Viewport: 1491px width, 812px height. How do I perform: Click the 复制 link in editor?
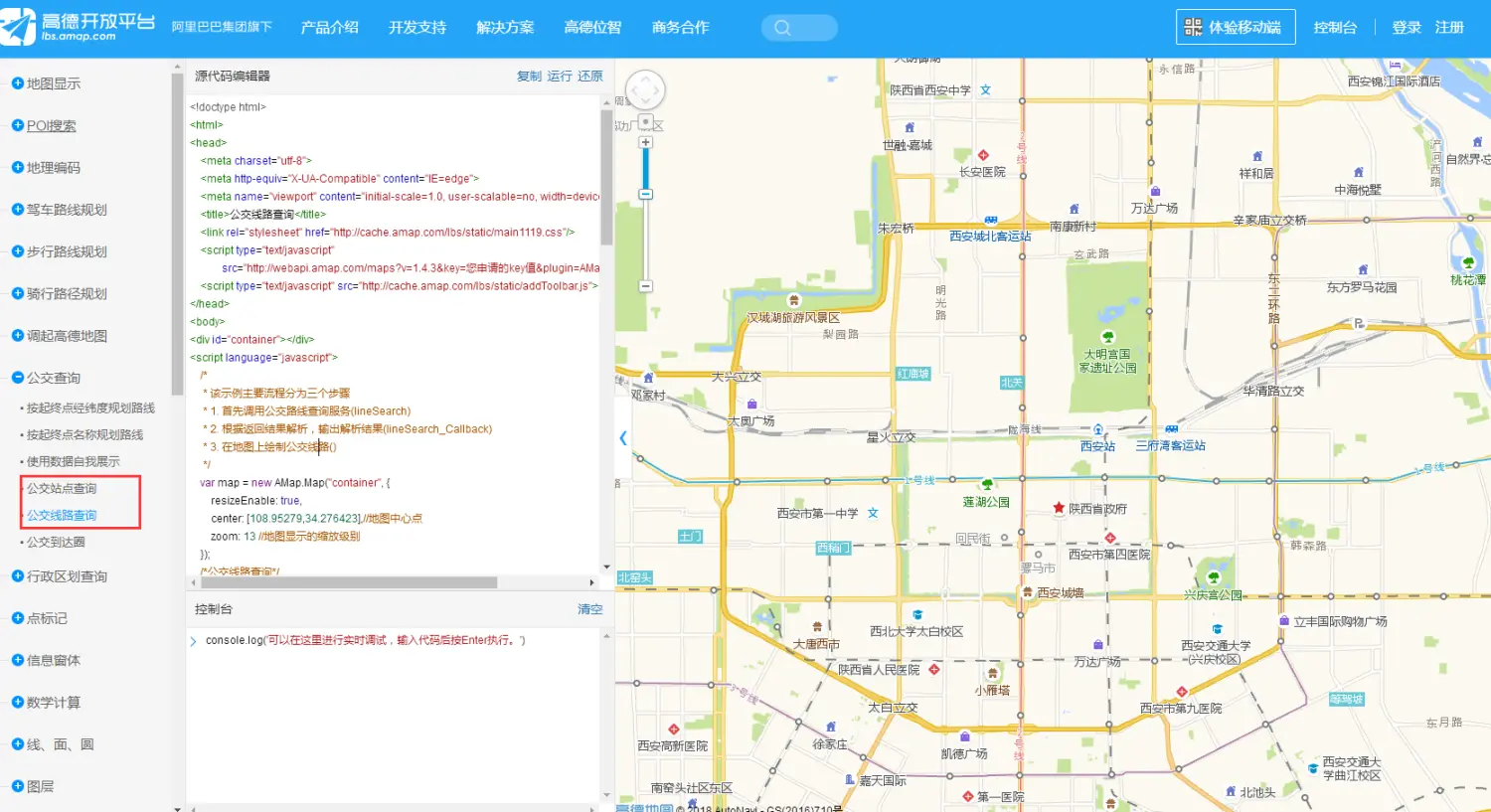coord(529,77)
